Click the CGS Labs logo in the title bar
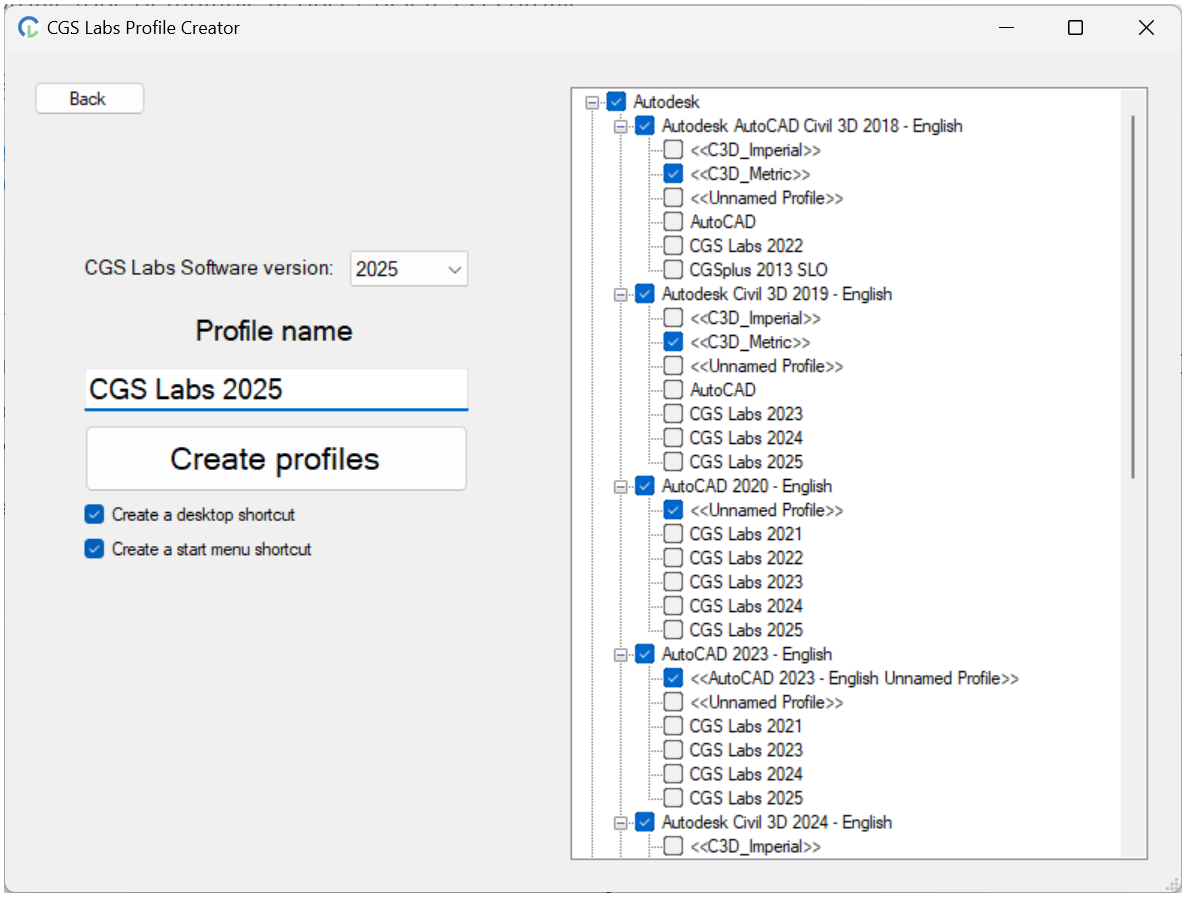Screen dimensions: 1186x897 pos(26,27)
